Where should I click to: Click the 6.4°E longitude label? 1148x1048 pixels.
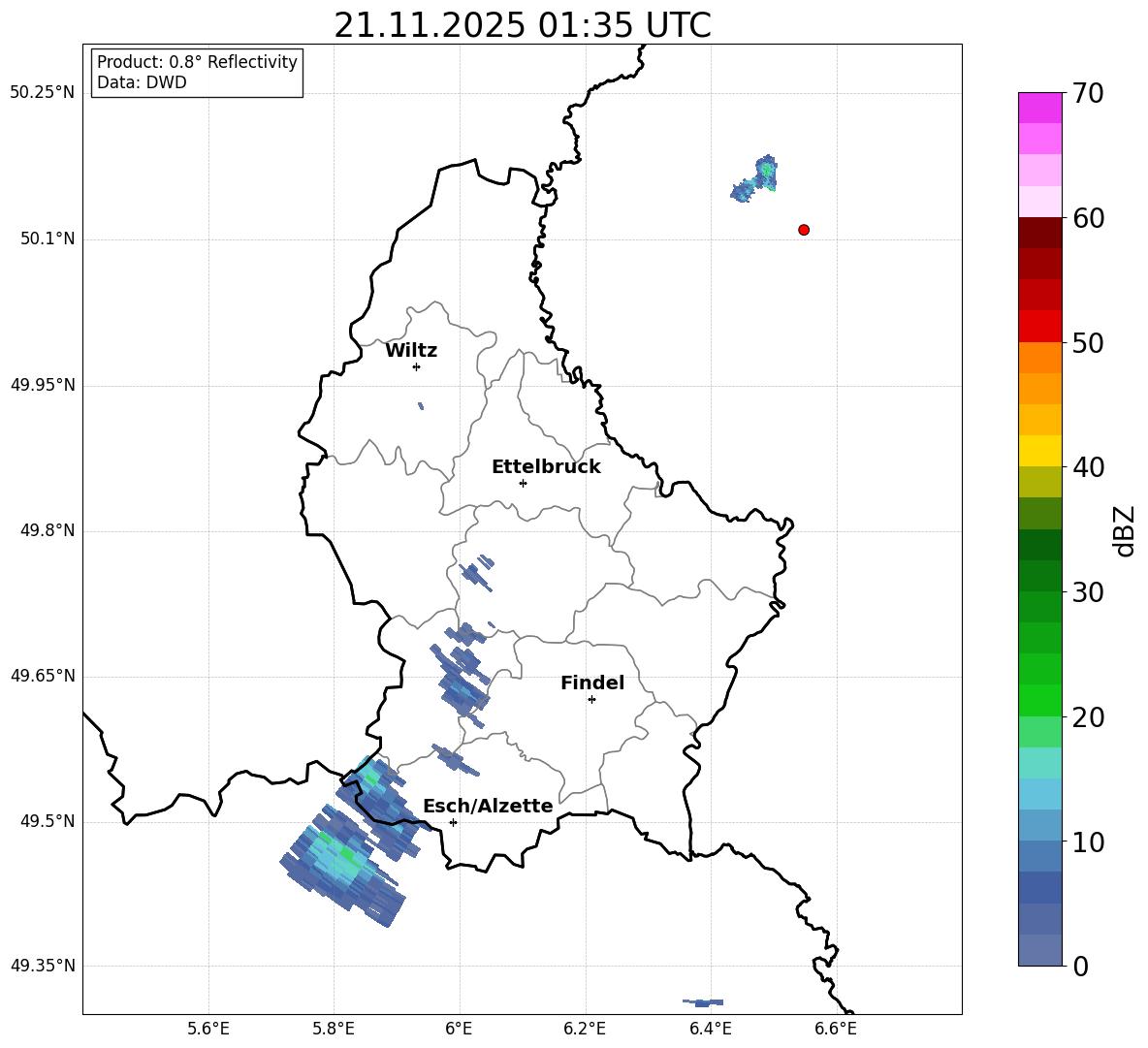(710, 1030)
